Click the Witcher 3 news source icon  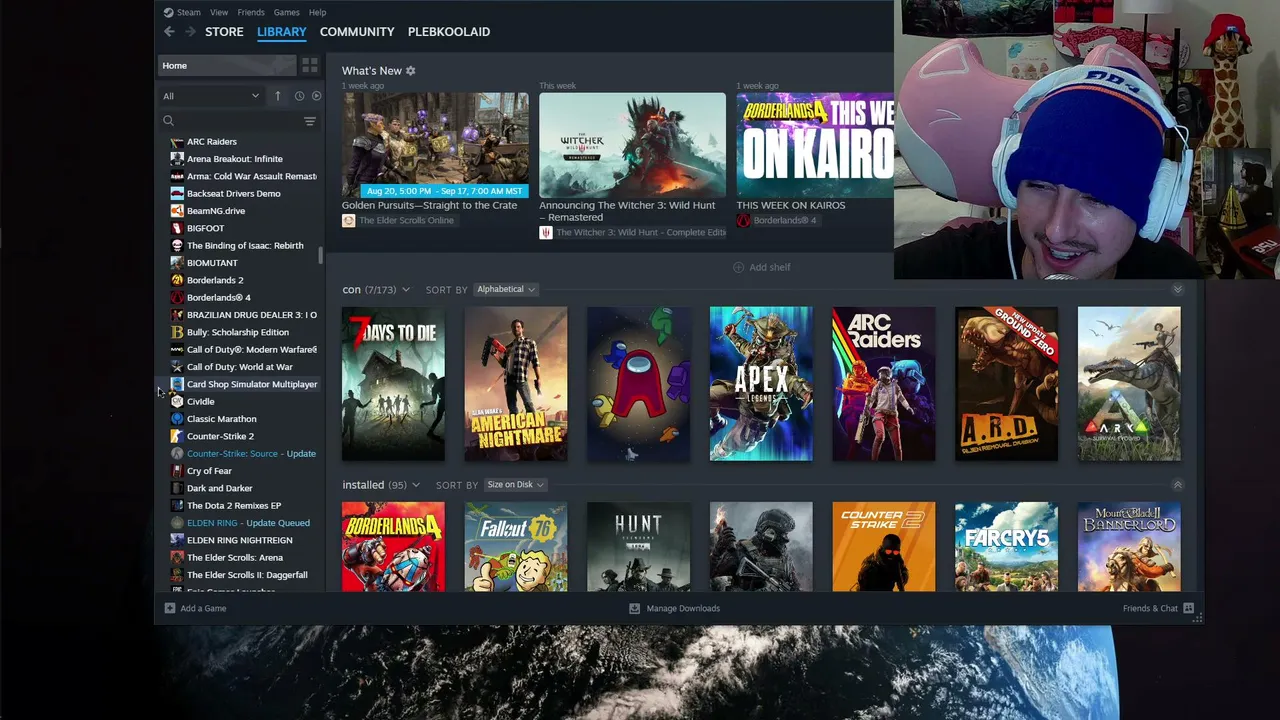pos(546,233)
